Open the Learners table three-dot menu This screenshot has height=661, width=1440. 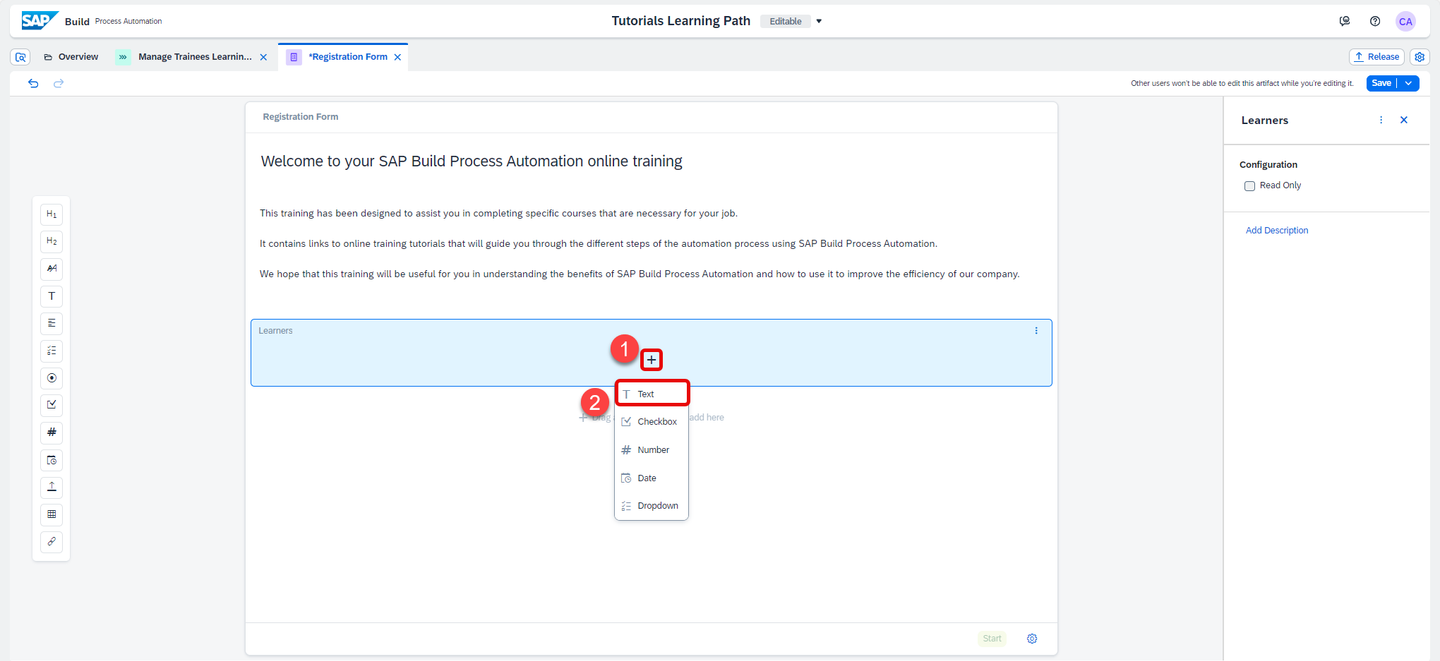1036,331
